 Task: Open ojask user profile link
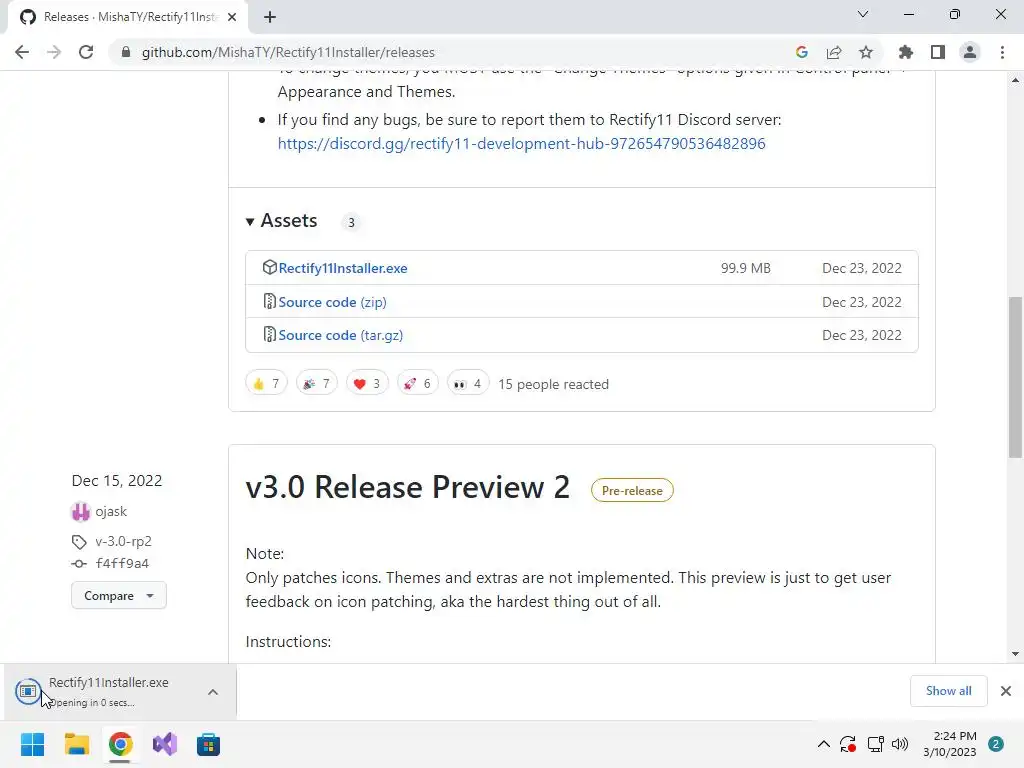click(111, 511)
